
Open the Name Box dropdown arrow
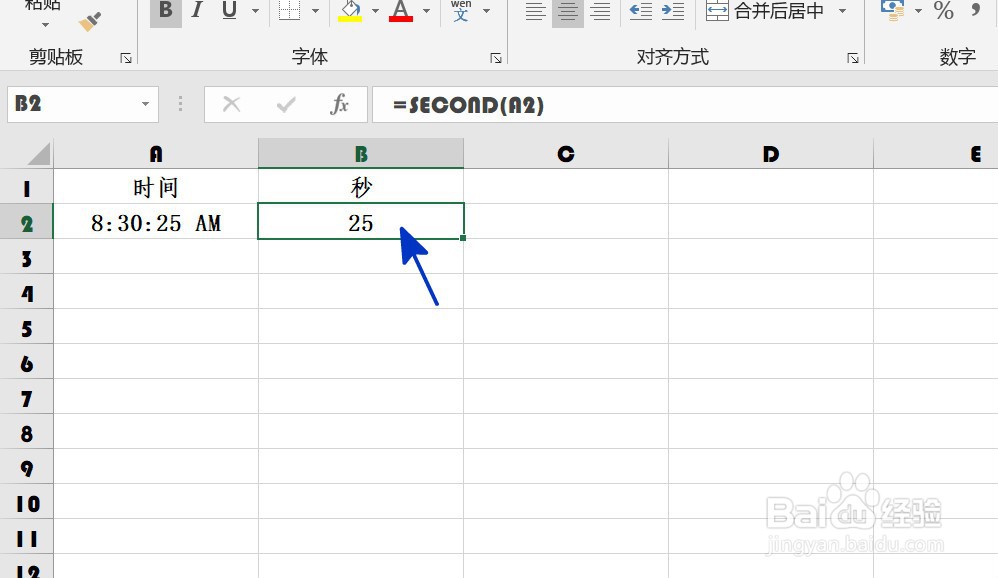[x=145, y=104]
